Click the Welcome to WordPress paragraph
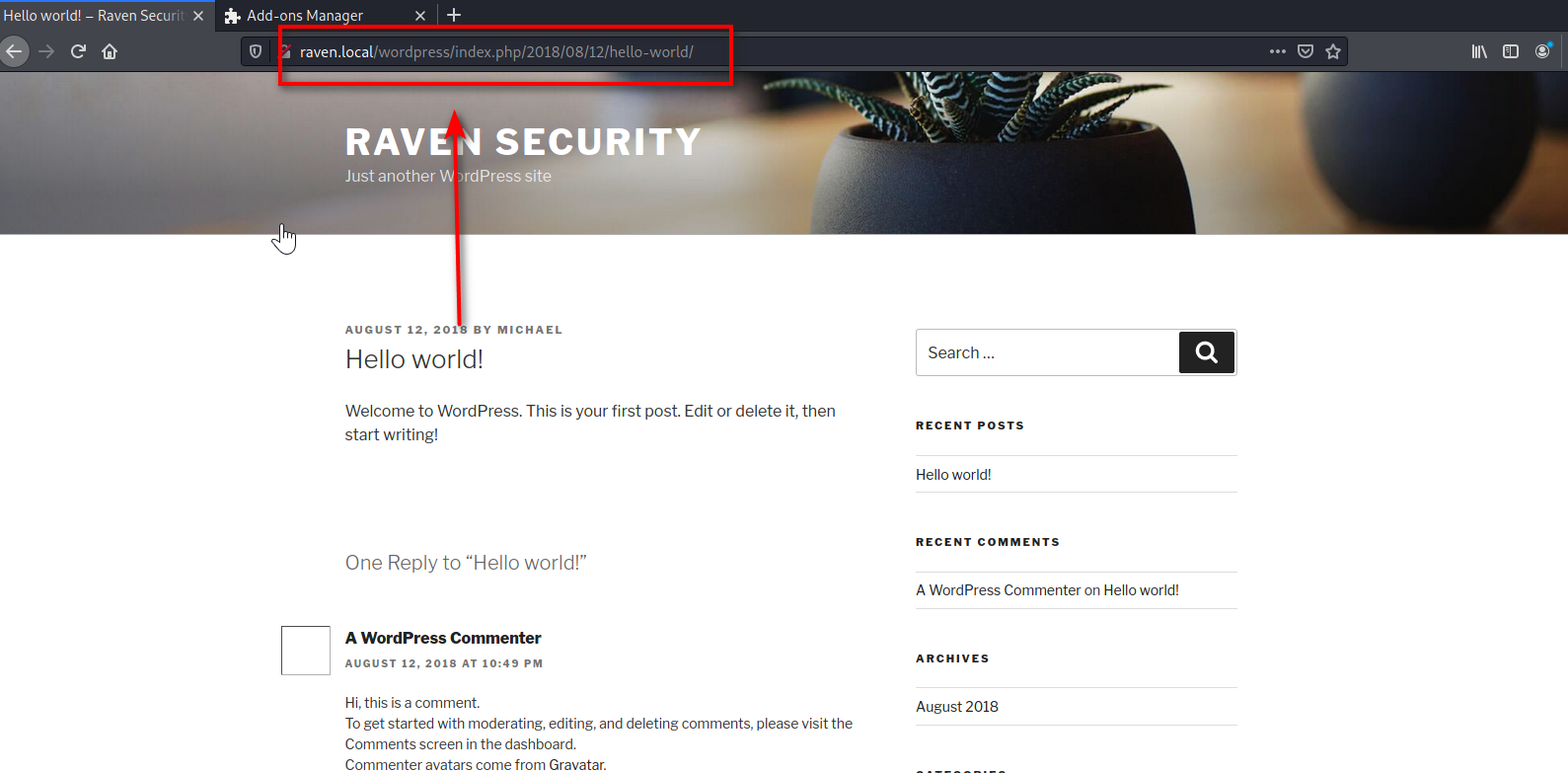 pyautogui.click(x=590, y=423)
